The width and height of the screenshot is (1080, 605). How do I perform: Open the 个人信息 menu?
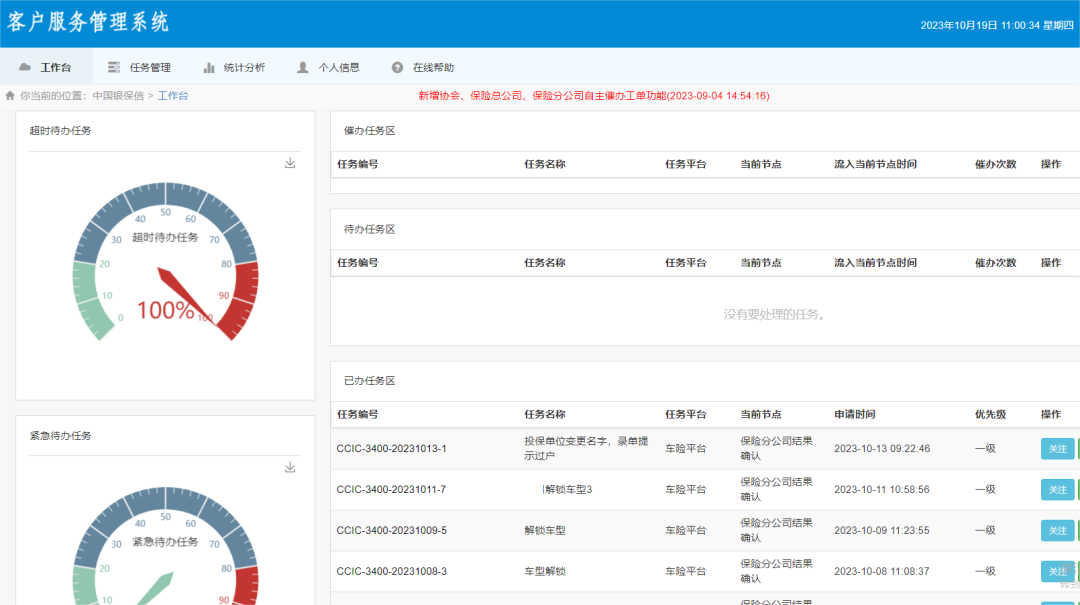click(x=338, y=67)
